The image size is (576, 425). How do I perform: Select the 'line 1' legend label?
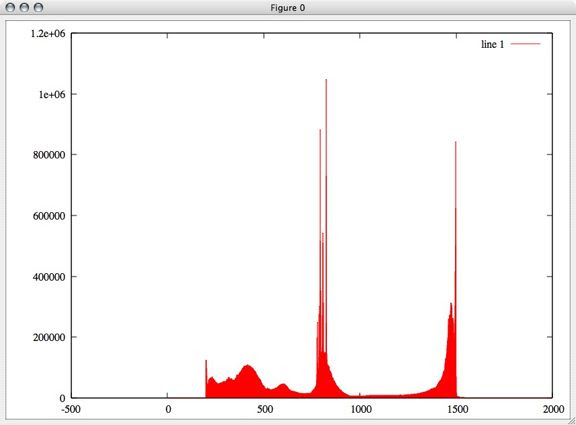[493, 44]
